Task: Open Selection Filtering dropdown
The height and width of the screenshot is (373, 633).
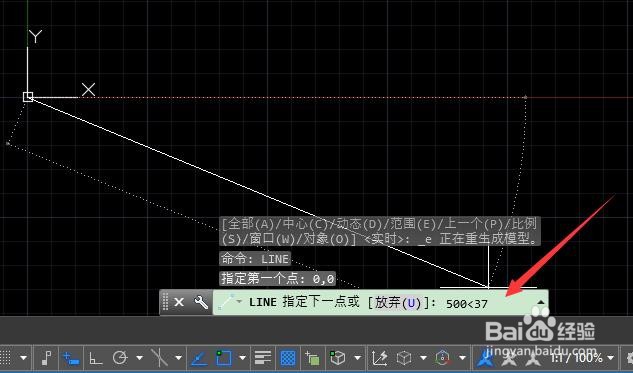Action: click(423, 358)
